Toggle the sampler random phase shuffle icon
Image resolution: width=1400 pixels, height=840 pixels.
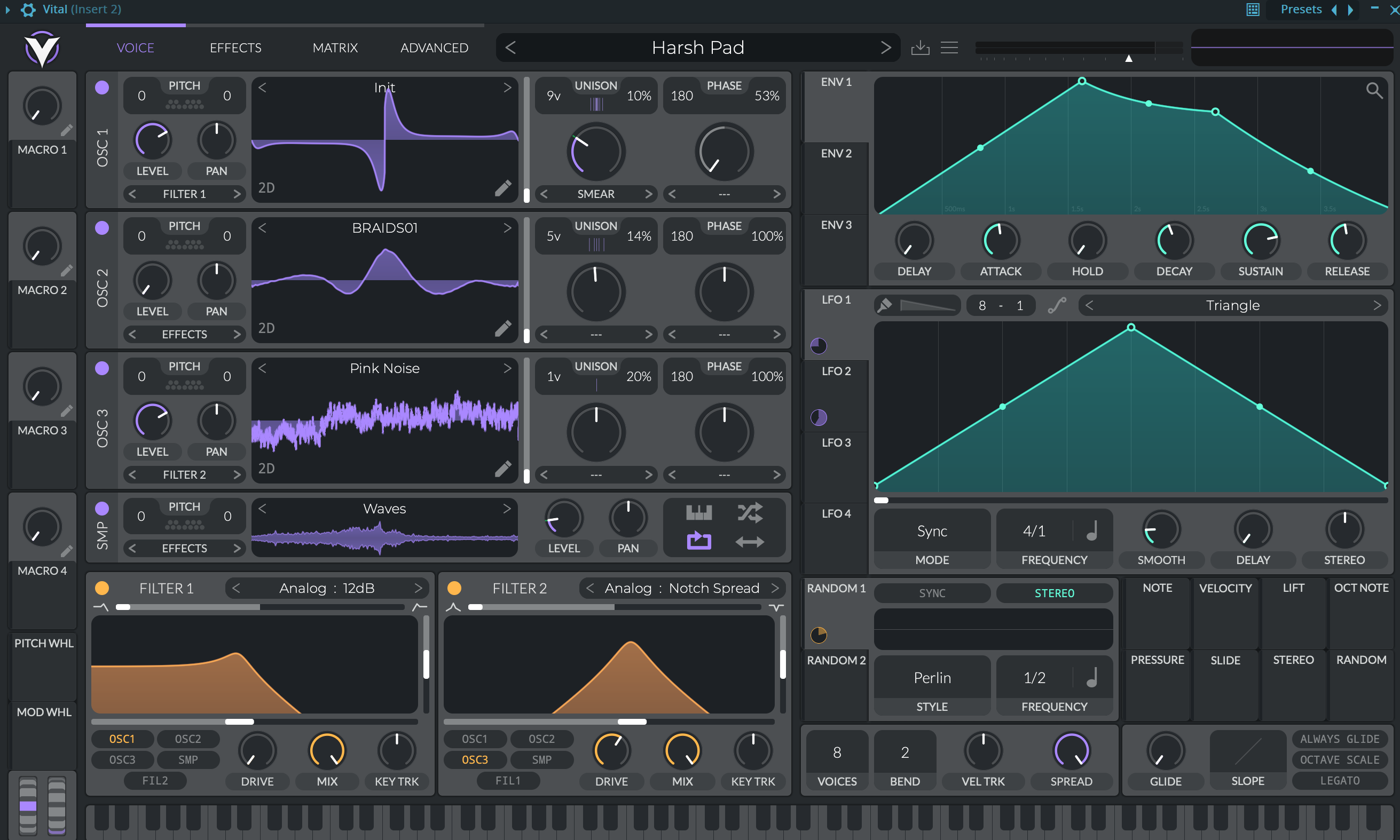[x=750, y=513]
